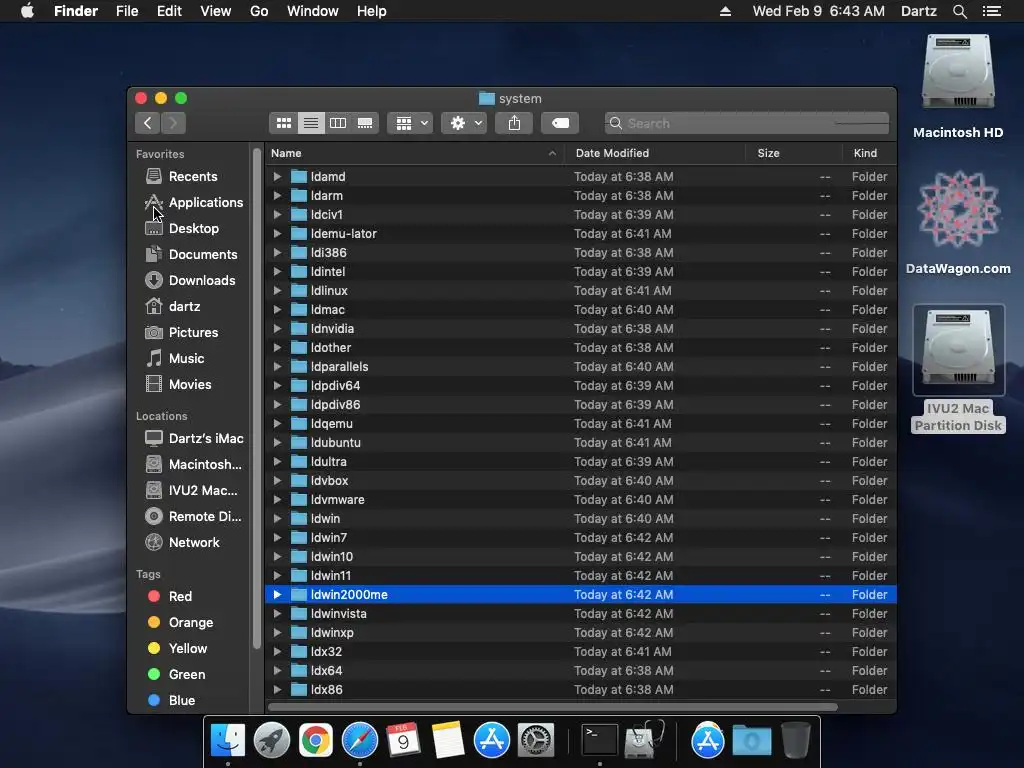Switch to icon view in Finder toolbar
1024x768 pixels.
283,123
